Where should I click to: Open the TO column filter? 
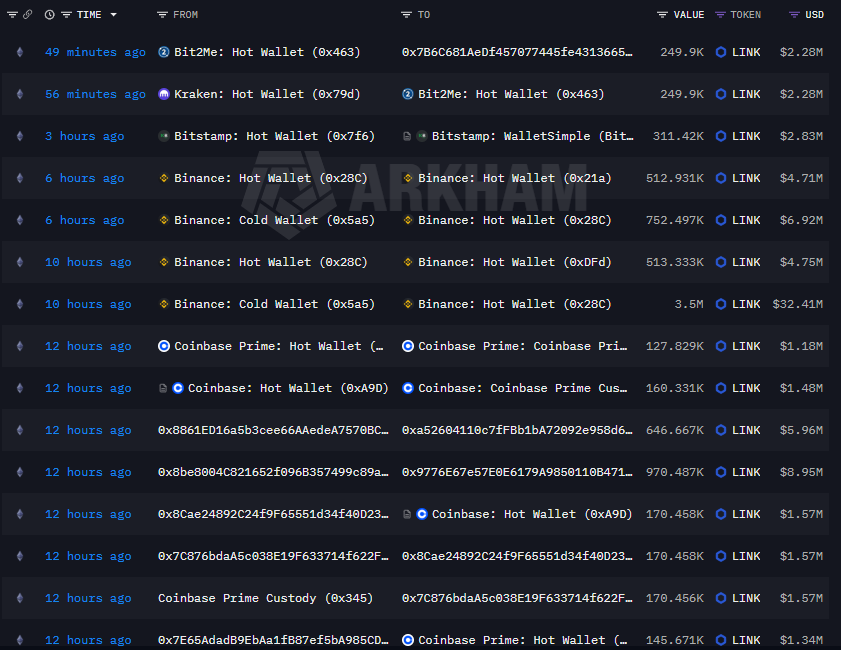pyautogui.click(x=406, y=14)
